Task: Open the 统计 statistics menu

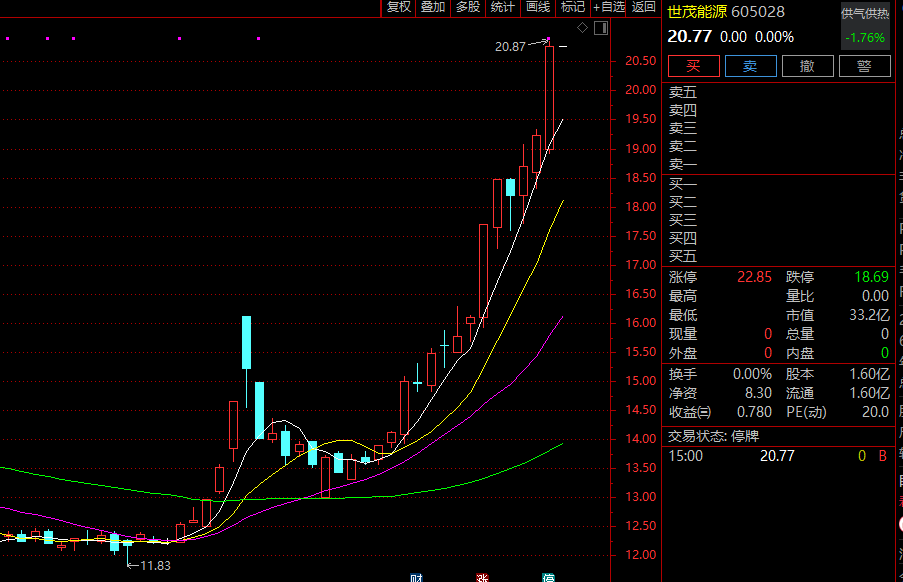Action: (x=502, y=7)
